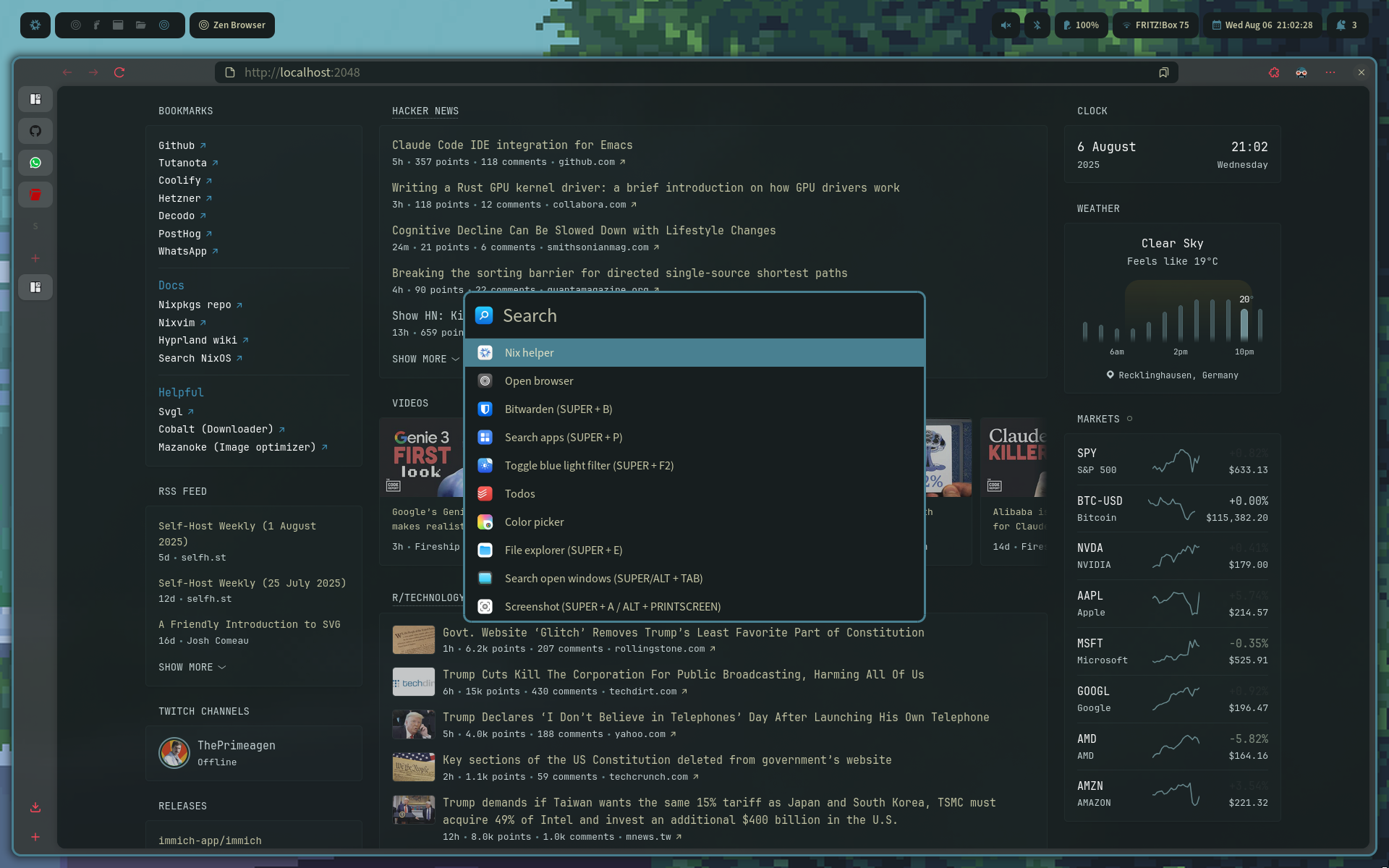Select 'Search open windows' launcher option

pos(603,578)
